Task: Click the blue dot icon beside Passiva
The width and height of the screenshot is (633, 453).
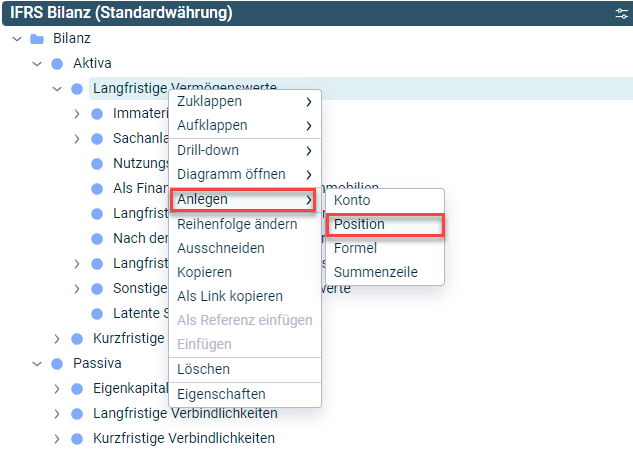Action: click(57, 364)
